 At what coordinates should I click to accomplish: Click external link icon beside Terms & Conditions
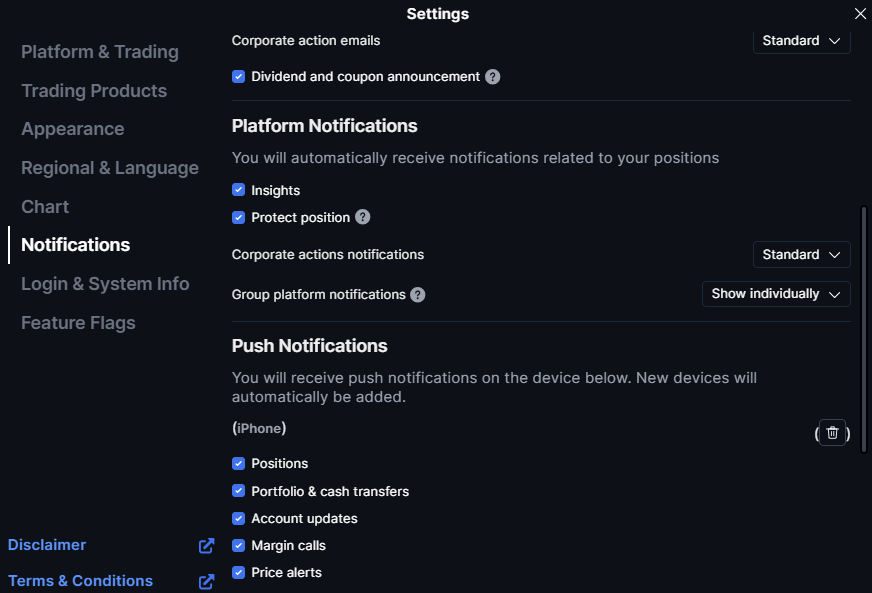point(206,581)
